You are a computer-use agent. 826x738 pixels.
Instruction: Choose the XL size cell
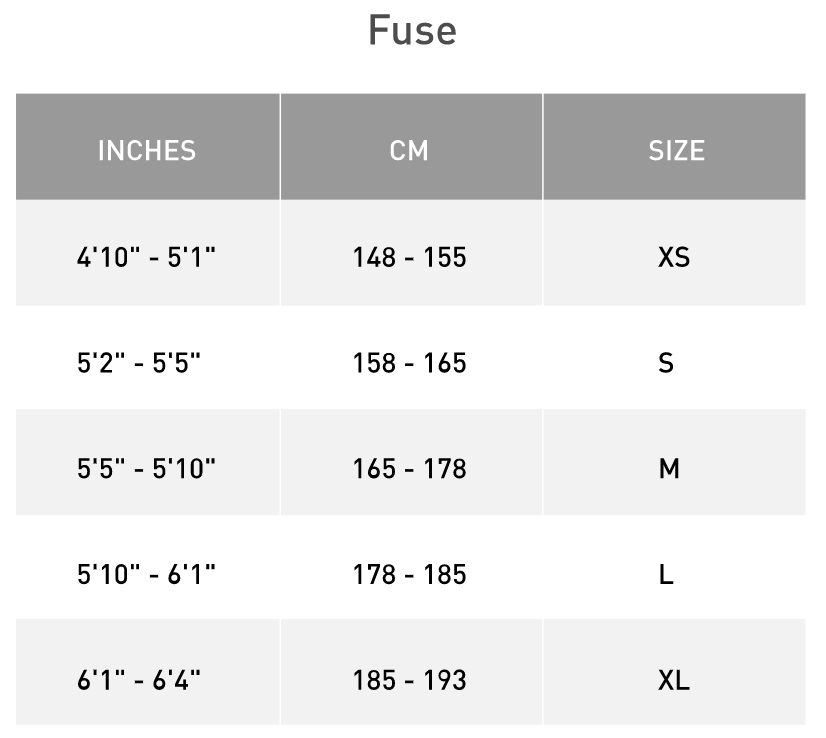[674, 680]
